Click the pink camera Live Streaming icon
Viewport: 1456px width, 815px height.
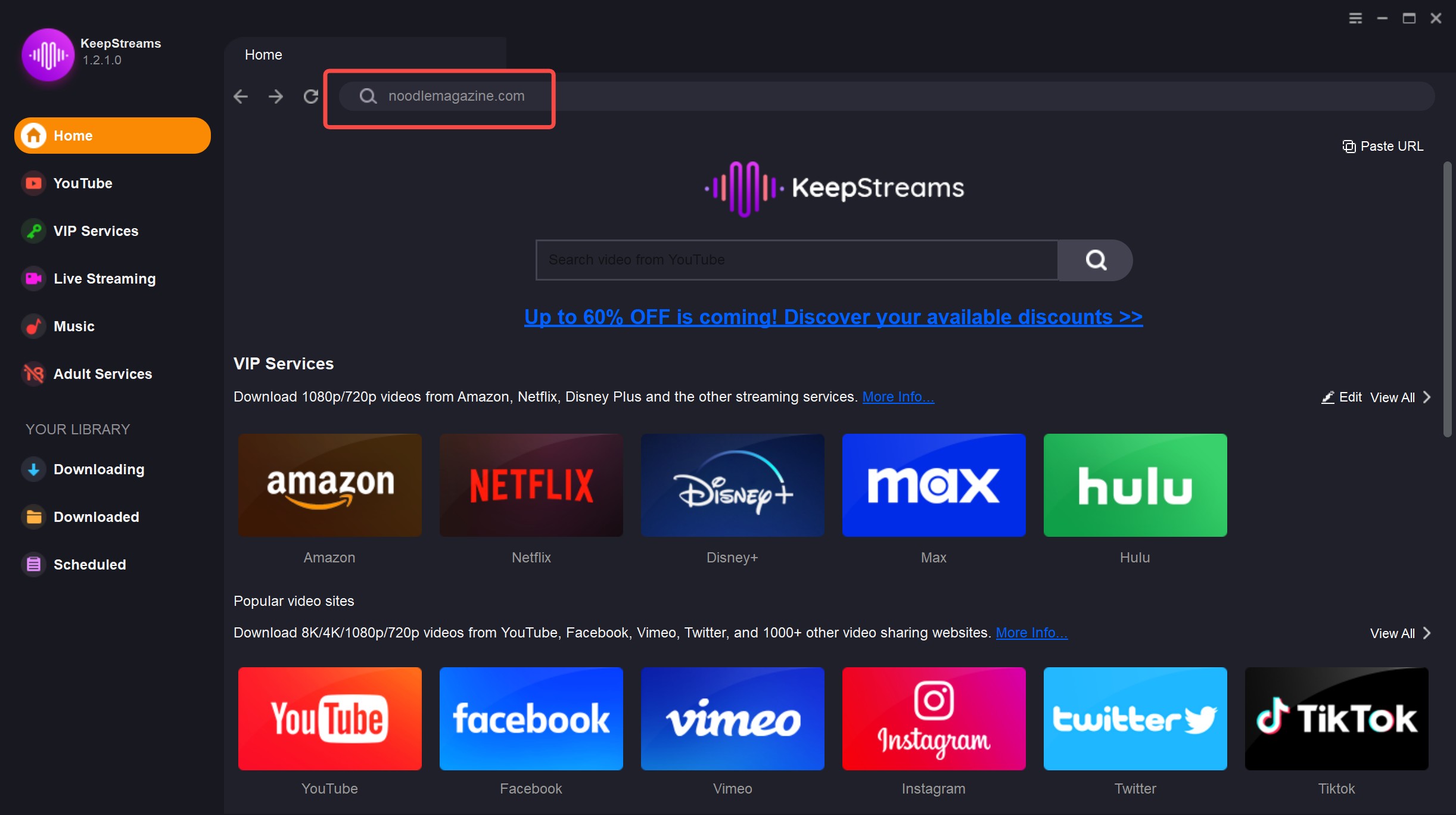tap(34, 278)
